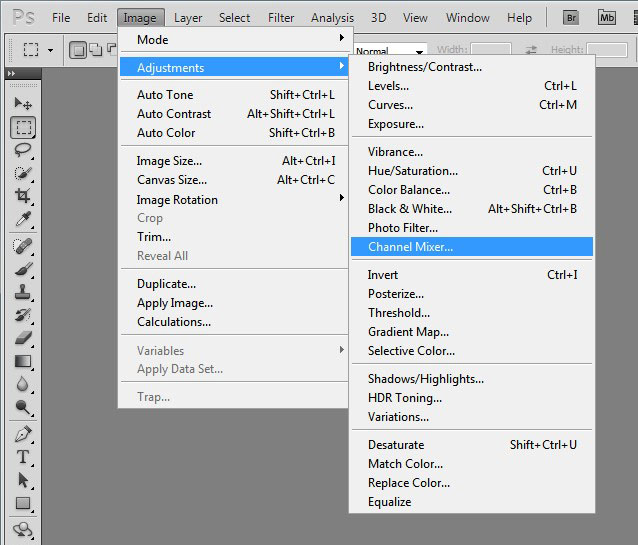The height and width of the screenshot is (545, 638).
Task: Open the Edit menu
Action: click(x=97, y=18)
